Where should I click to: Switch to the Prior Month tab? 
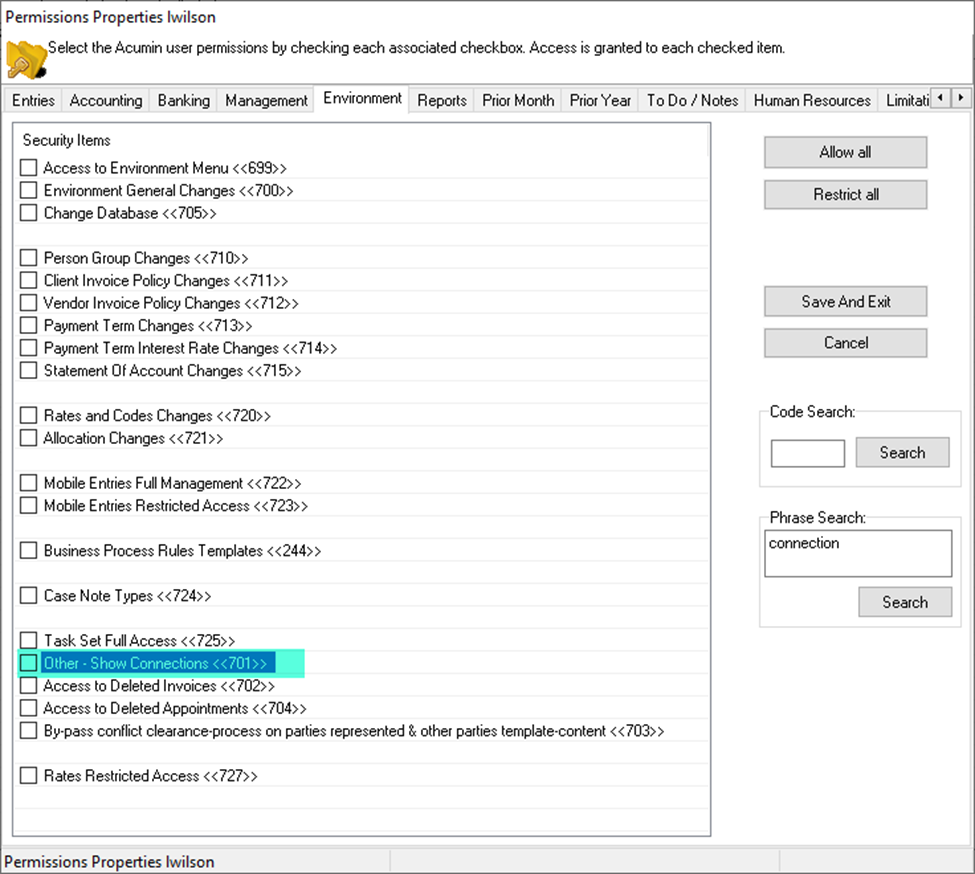(x=518, y=101)
